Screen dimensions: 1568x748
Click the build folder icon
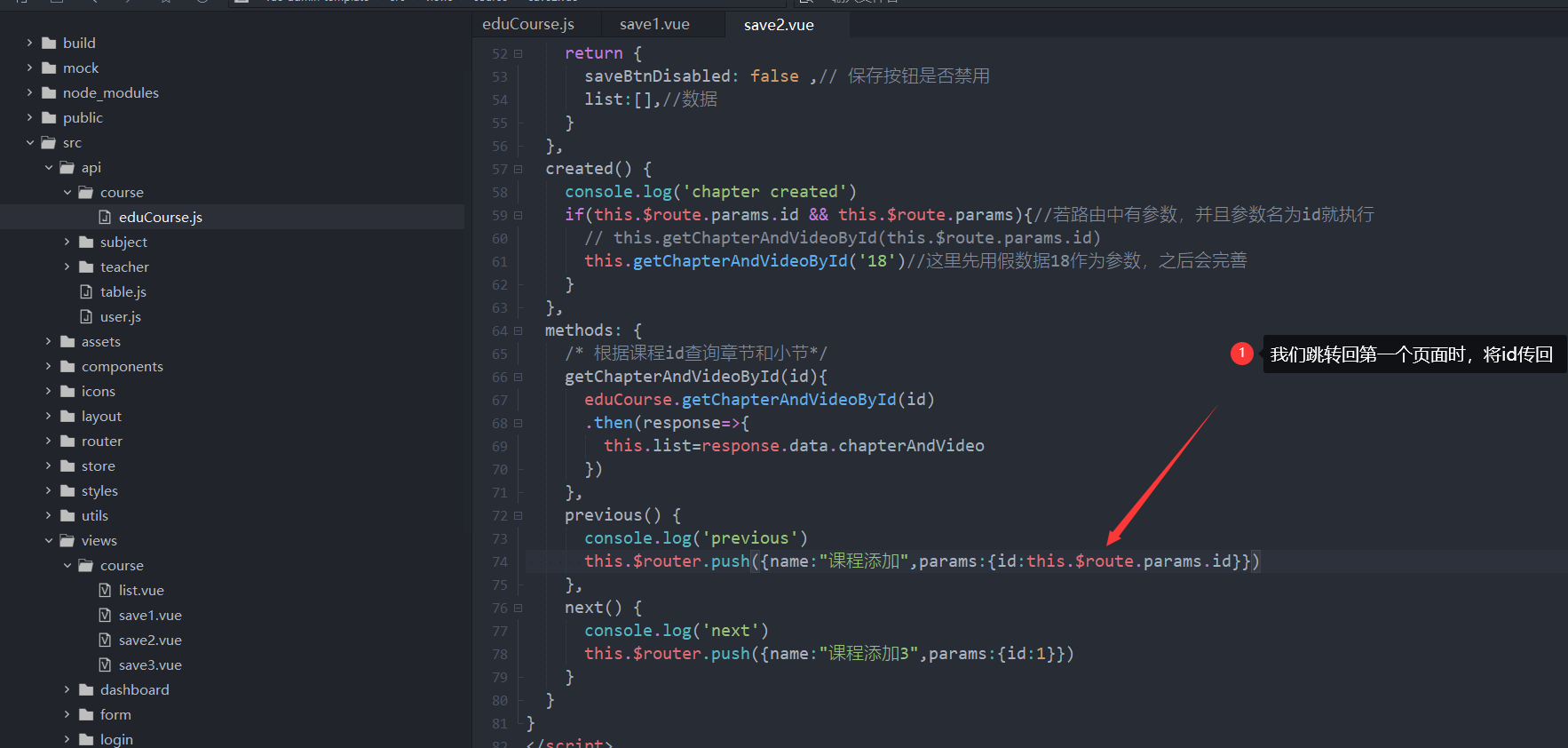pos(49,43)
